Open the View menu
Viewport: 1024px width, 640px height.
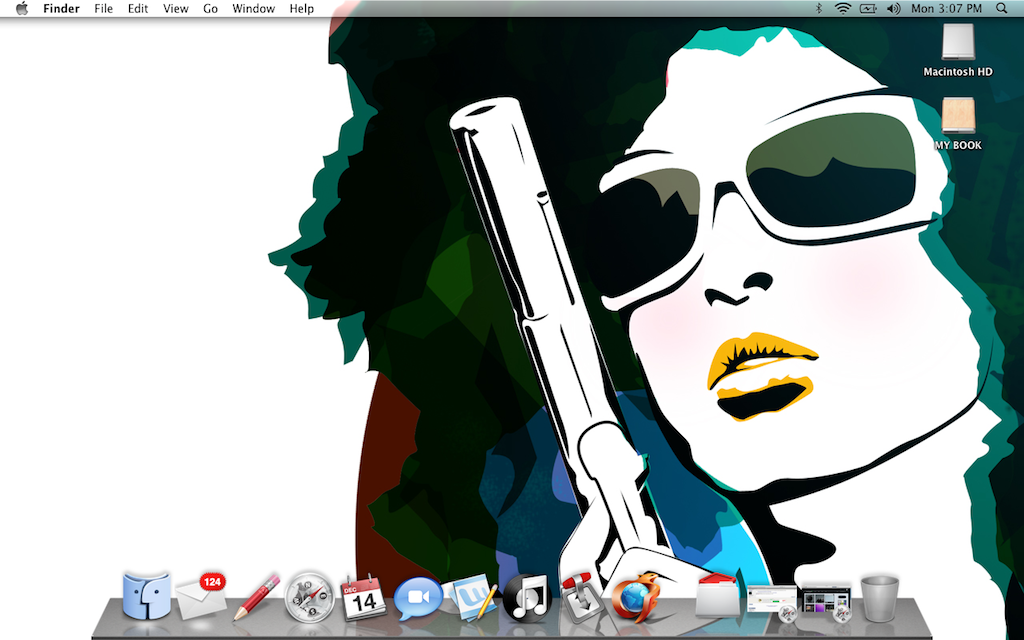(176, 8)
